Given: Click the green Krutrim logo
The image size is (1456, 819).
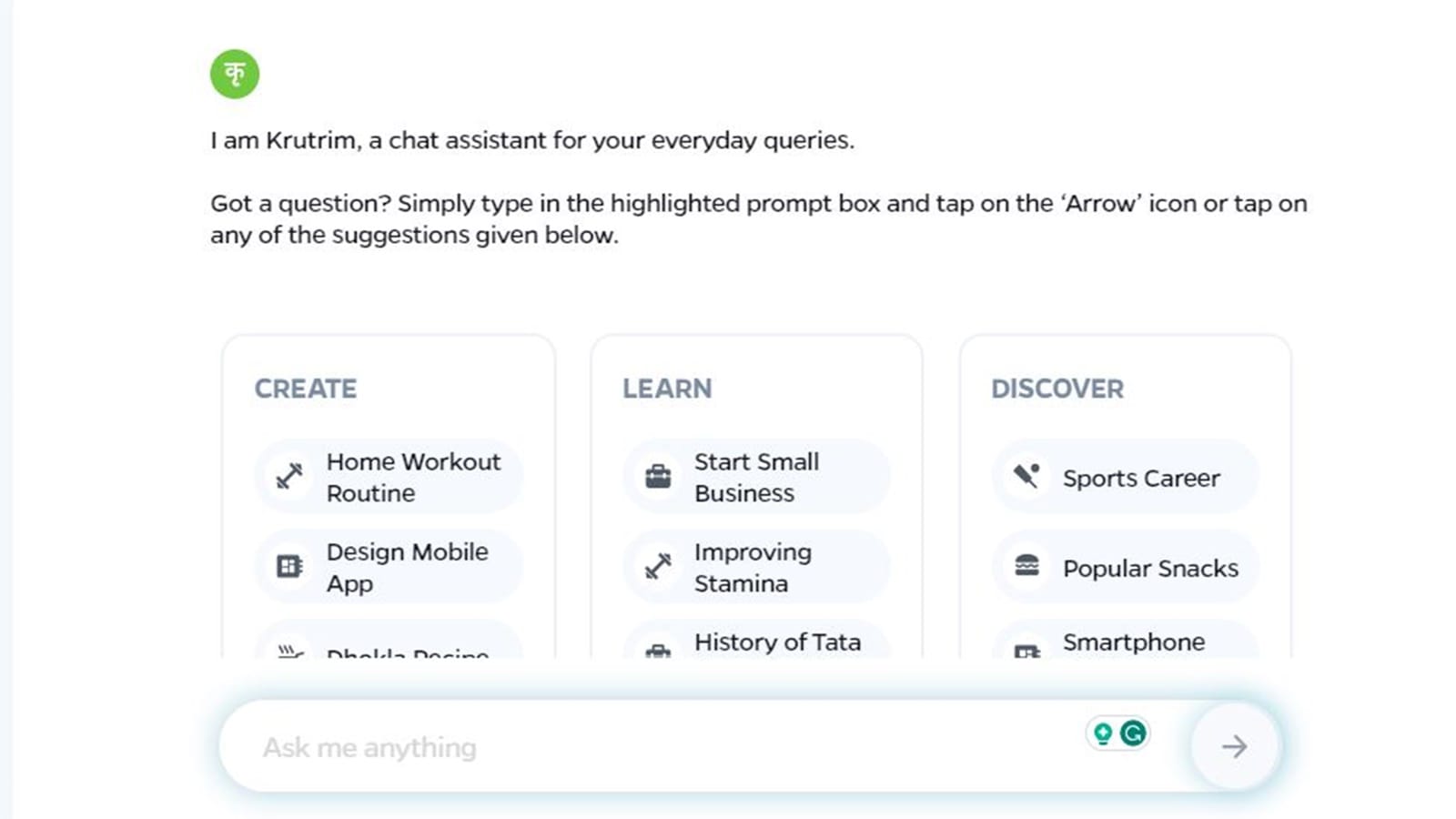Looking at the screenshot, I should tap(235, 74).
